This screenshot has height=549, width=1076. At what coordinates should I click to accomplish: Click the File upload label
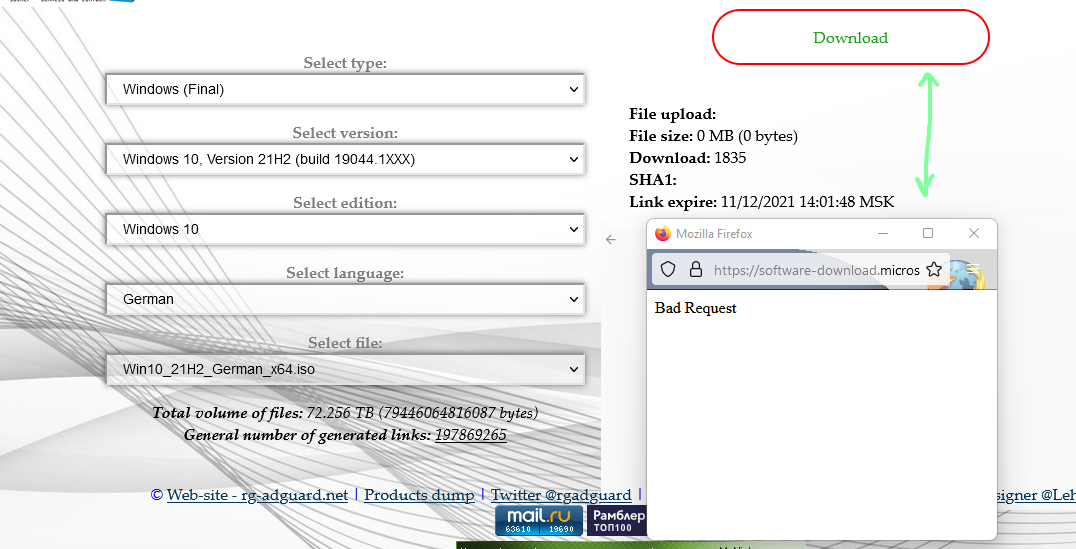pyautogui.click(x=672, y=114)
